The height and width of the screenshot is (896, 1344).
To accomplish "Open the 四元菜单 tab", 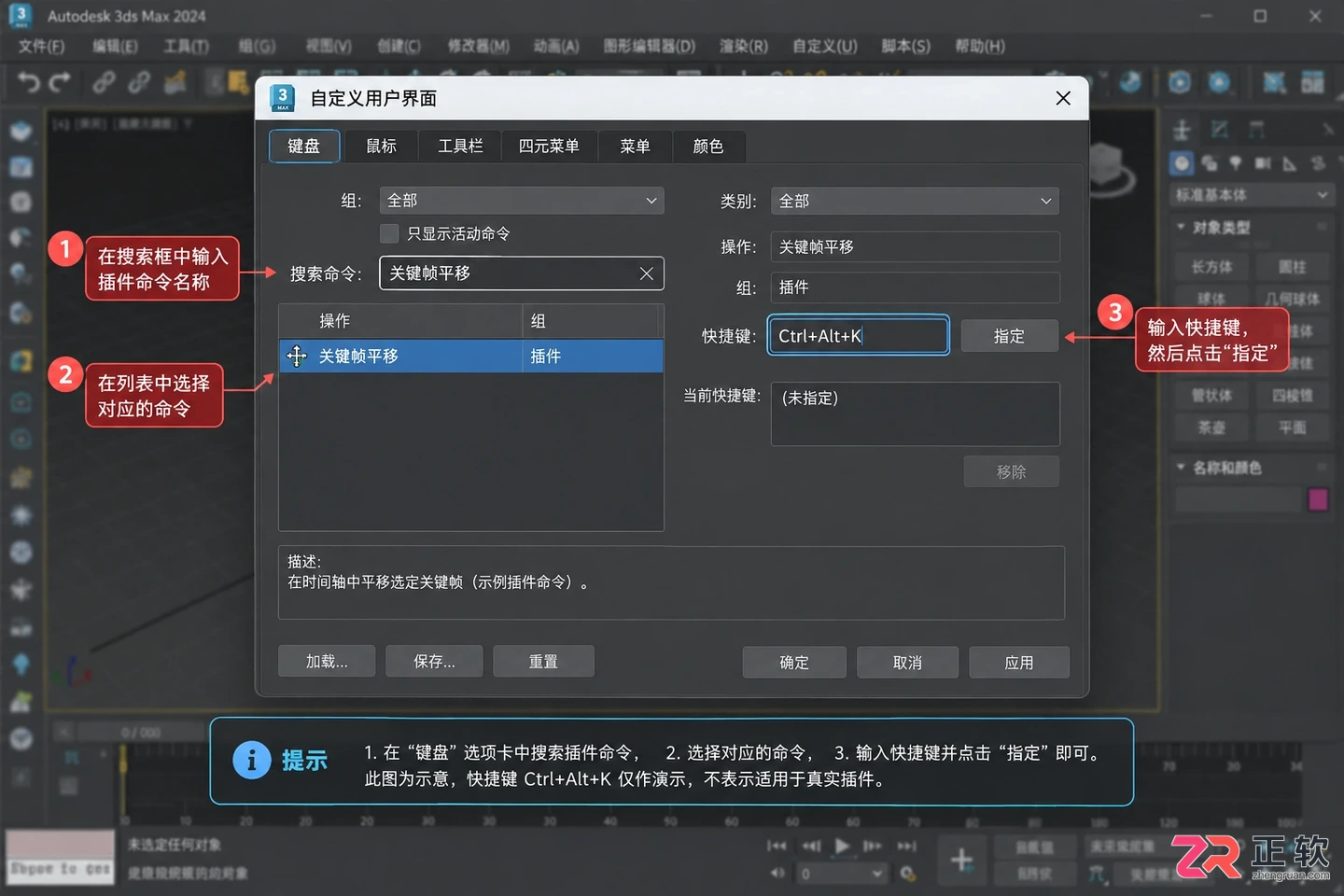I will tap(549, 147).
